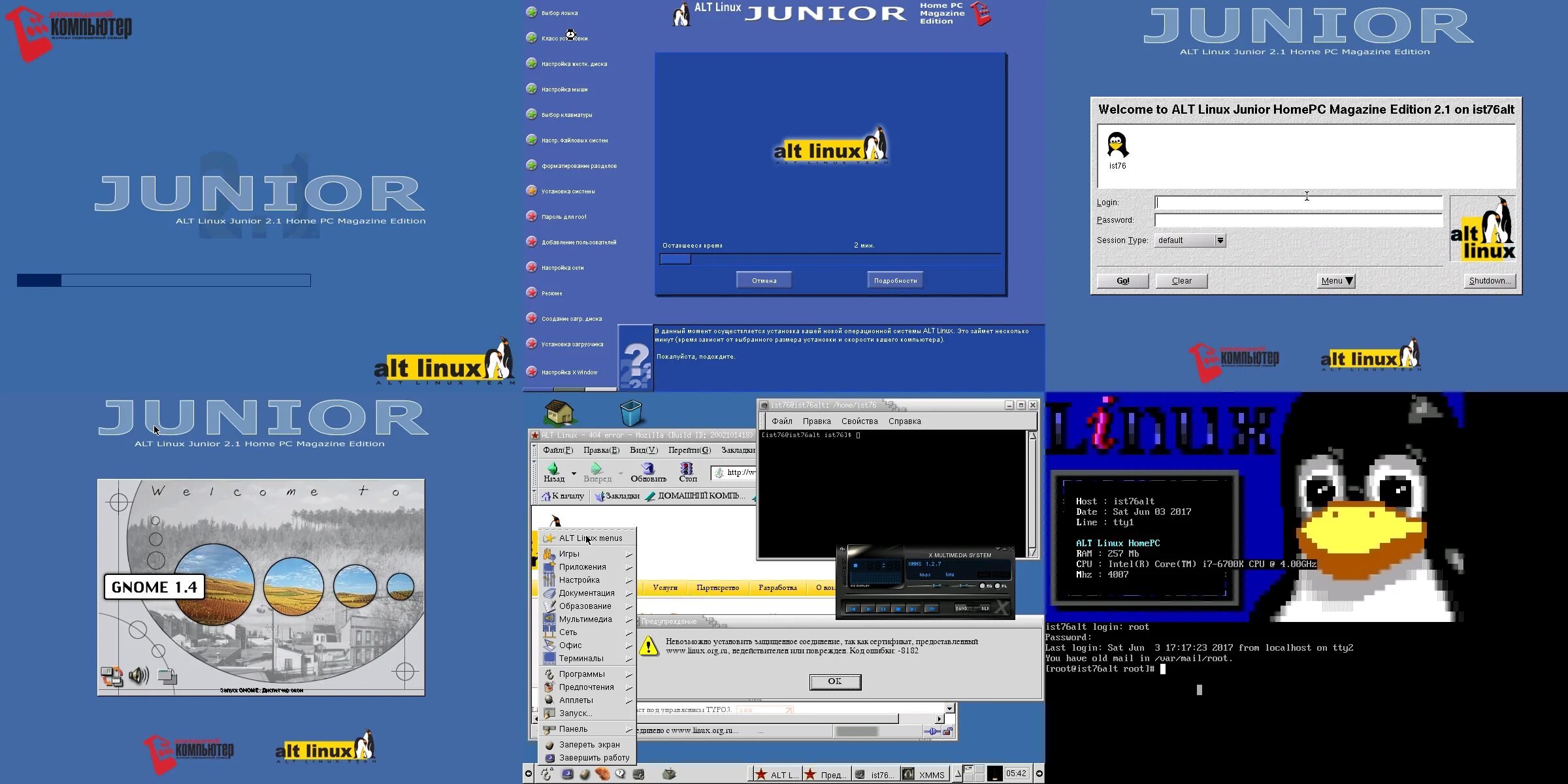The height and width of the screenshot is (784, 1568).
Task: Click the XMMS stop button
Action: coord(898,608)
